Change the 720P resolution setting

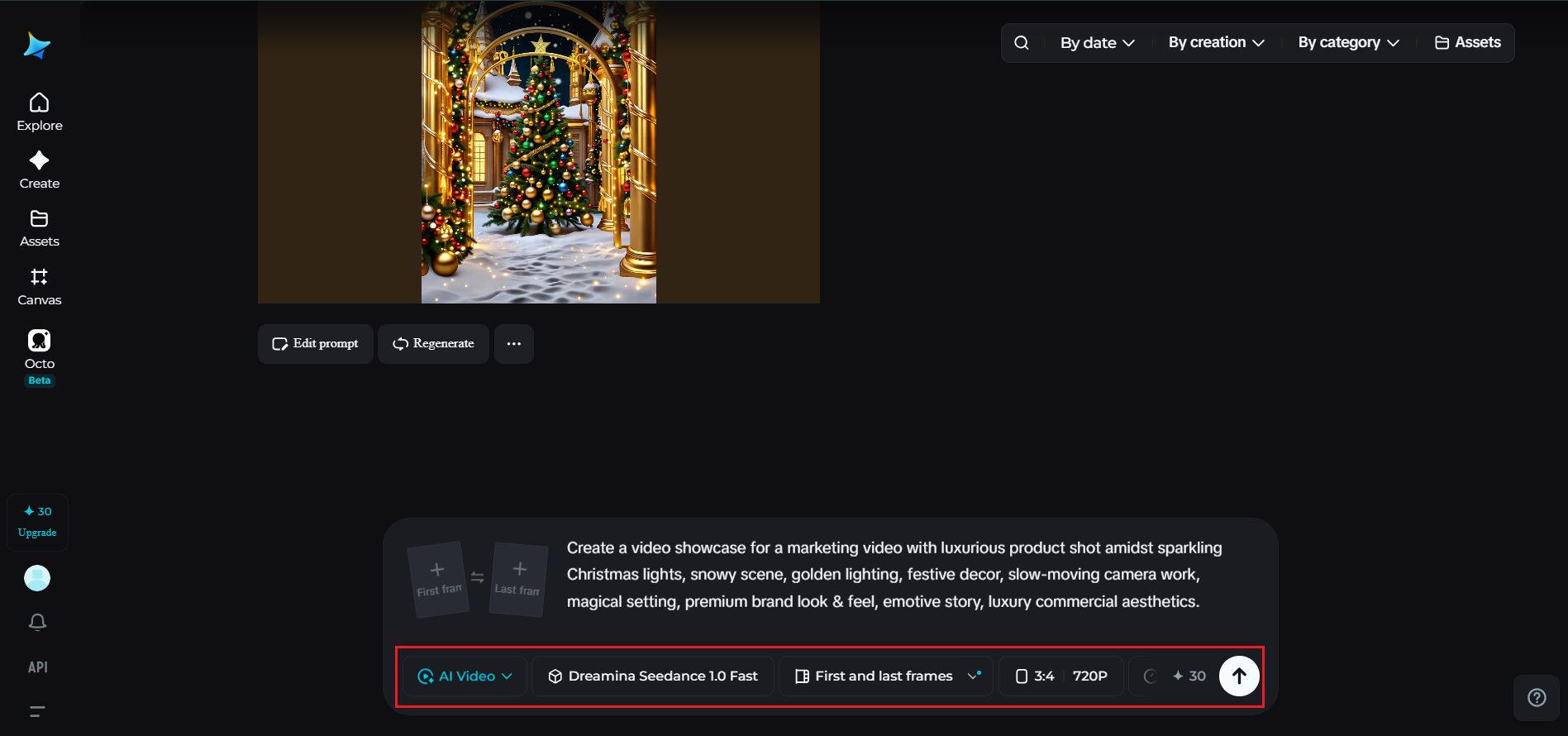(x=1090, y=676)
